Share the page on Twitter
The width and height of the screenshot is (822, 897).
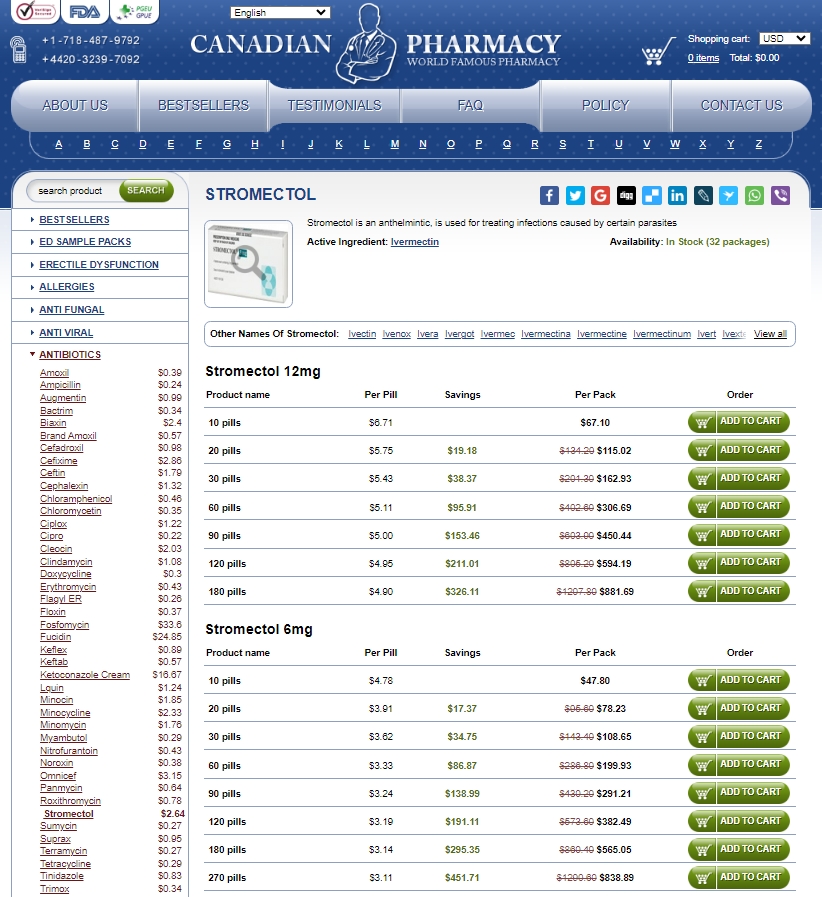(575, 196)
